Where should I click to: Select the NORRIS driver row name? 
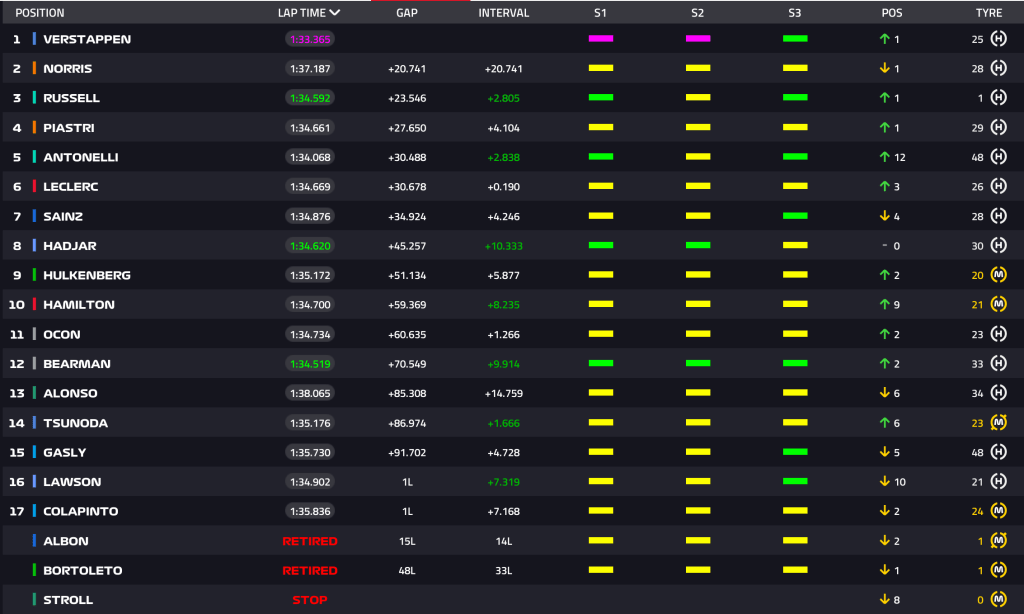pos(67,69)
